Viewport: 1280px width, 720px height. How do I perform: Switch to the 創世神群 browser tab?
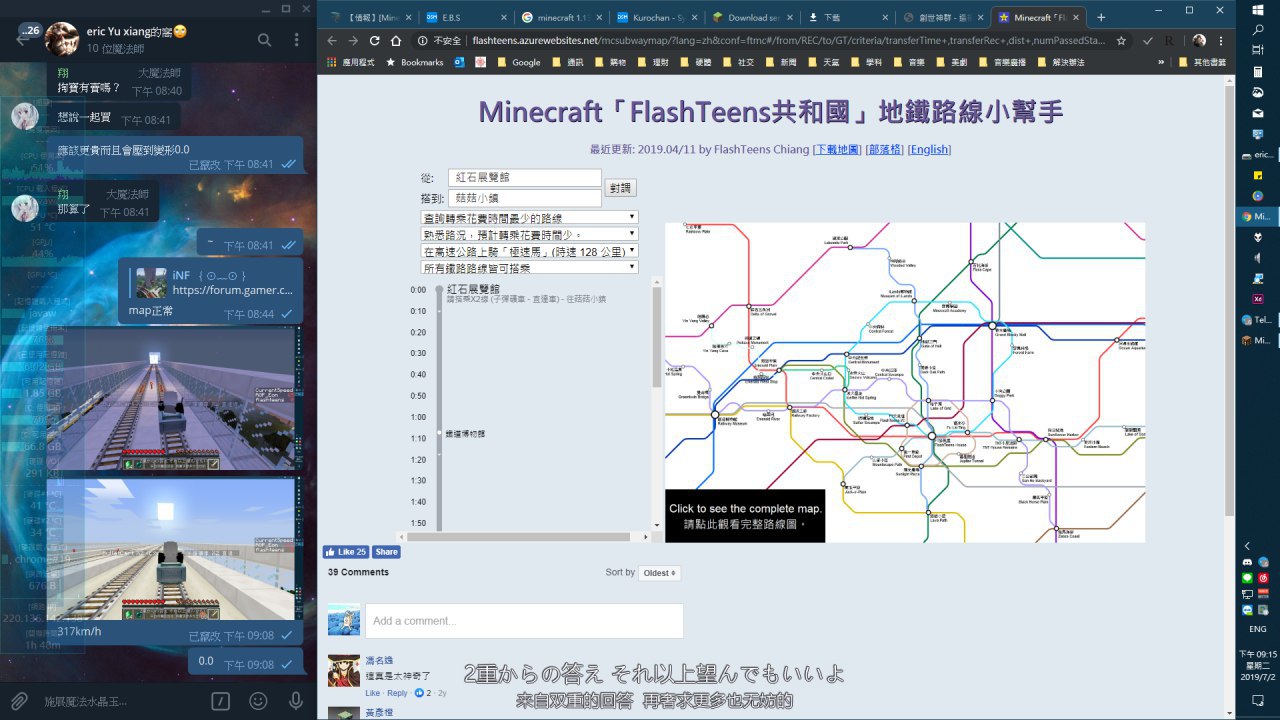pyautogui.click(x=943, y=17)
